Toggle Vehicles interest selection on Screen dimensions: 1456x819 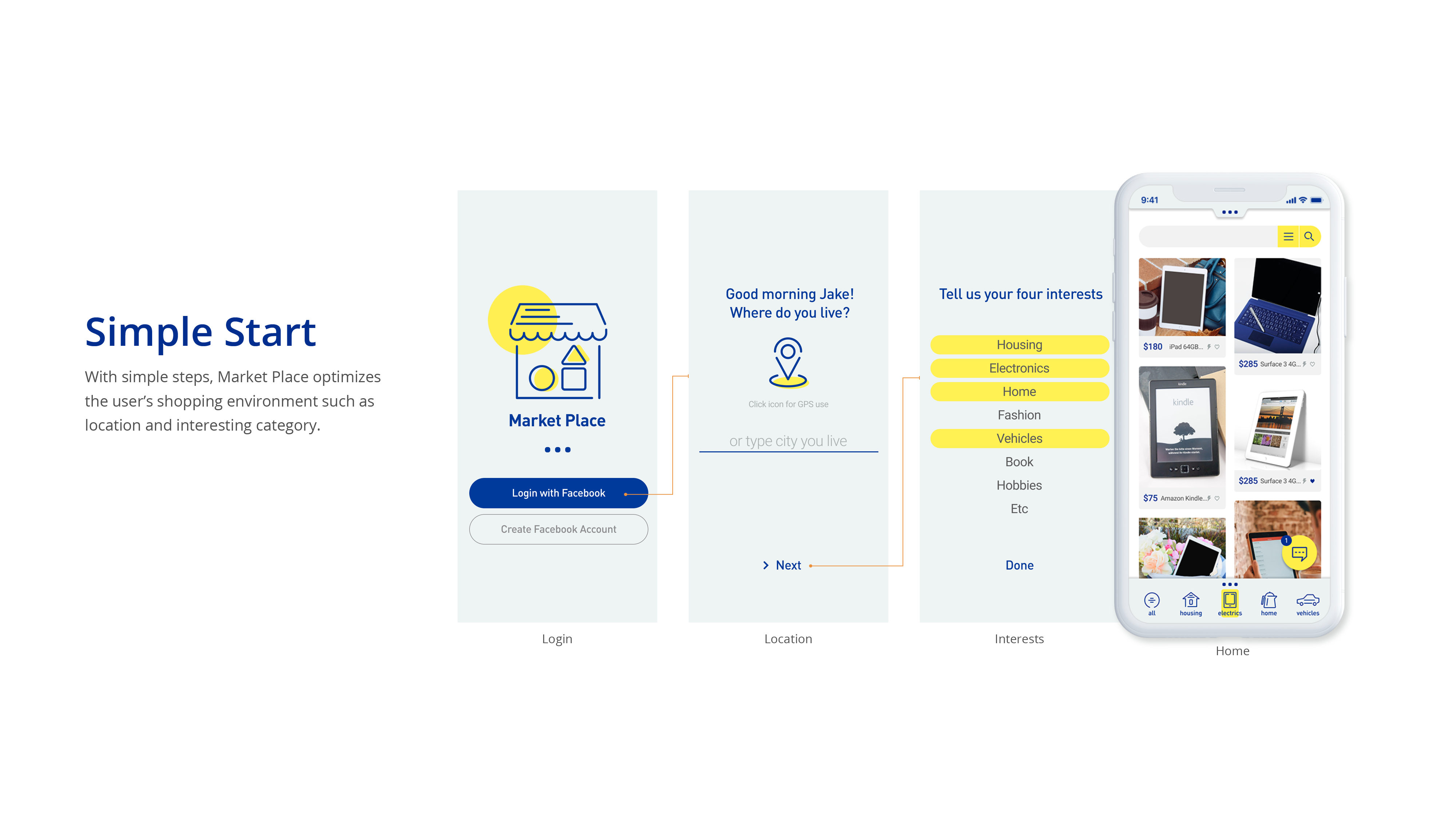tap(1019, 438)
